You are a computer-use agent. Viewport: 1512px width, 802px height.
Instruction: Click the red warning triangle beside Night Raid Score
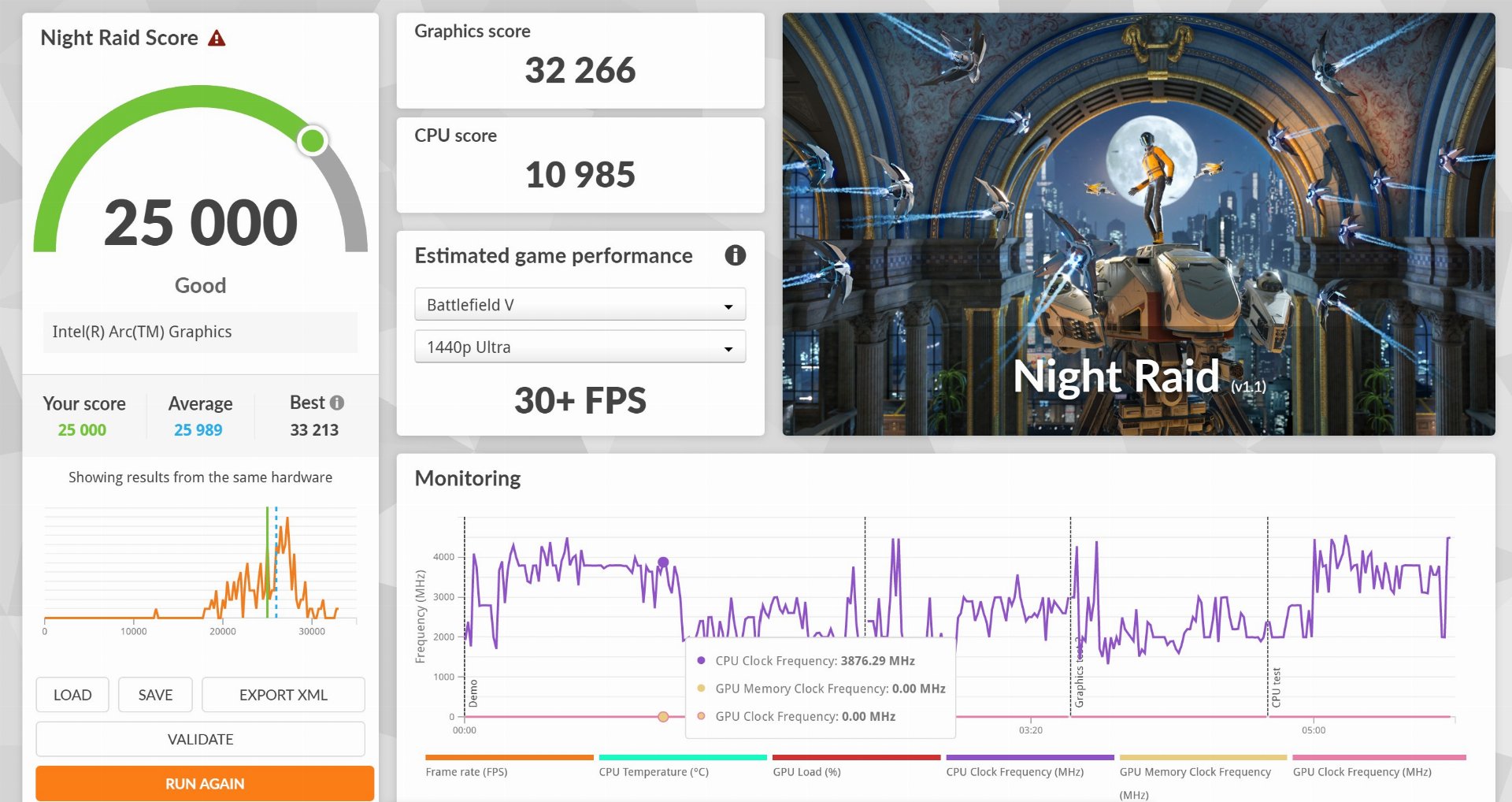tap(217, 38)
